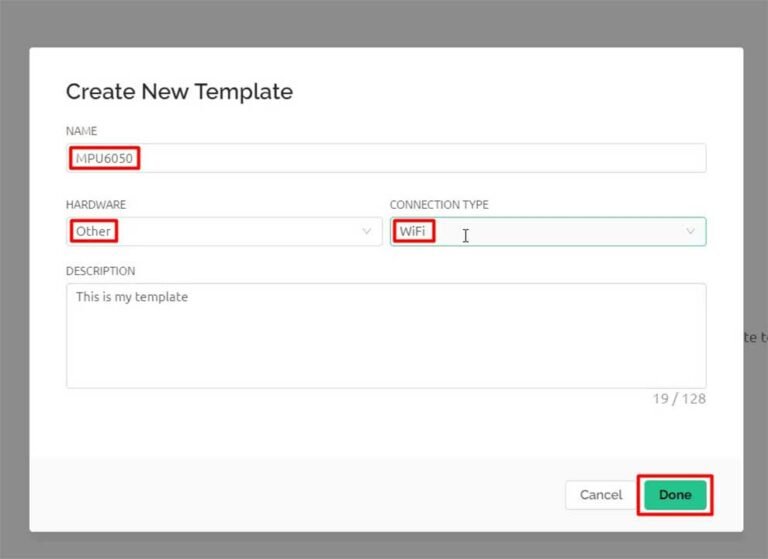The width and height of the screenshot is (768, 559).
Task: Cancel the new template dialog
Action: pyautogui.click(x=601, y=495)
